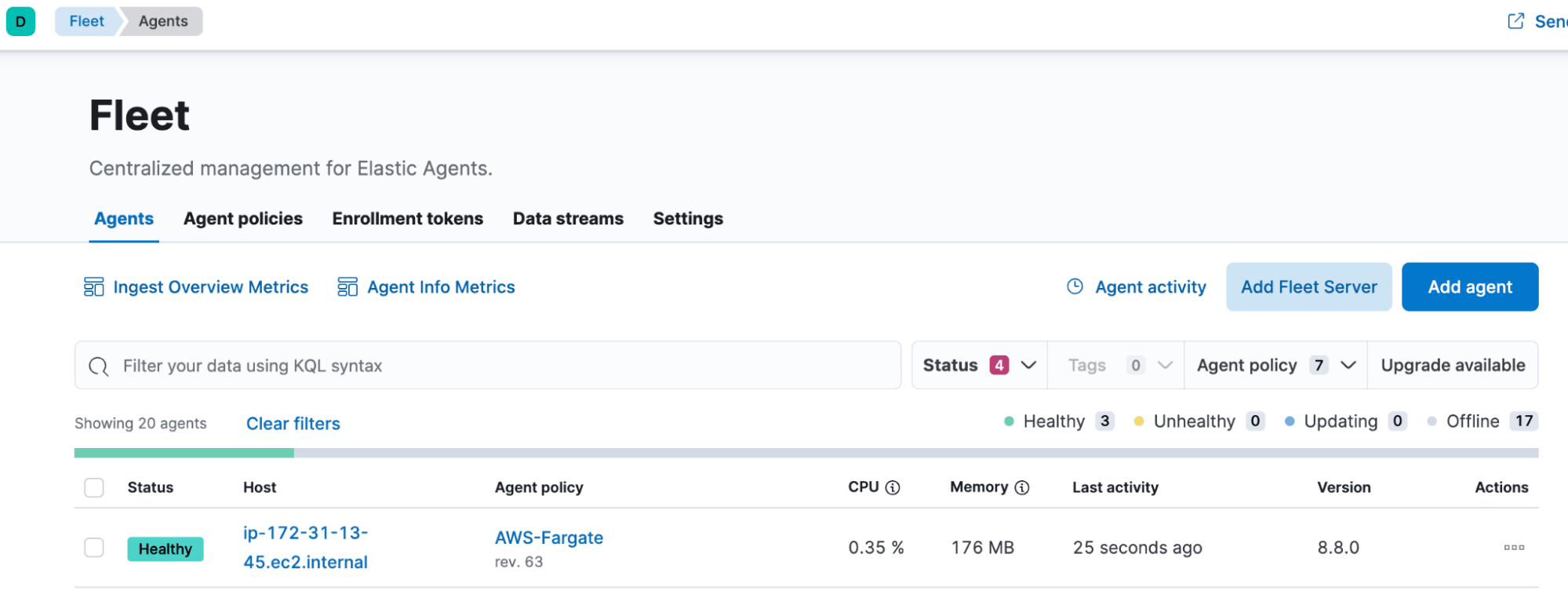Click the Clear filters link

coord(293,424)
